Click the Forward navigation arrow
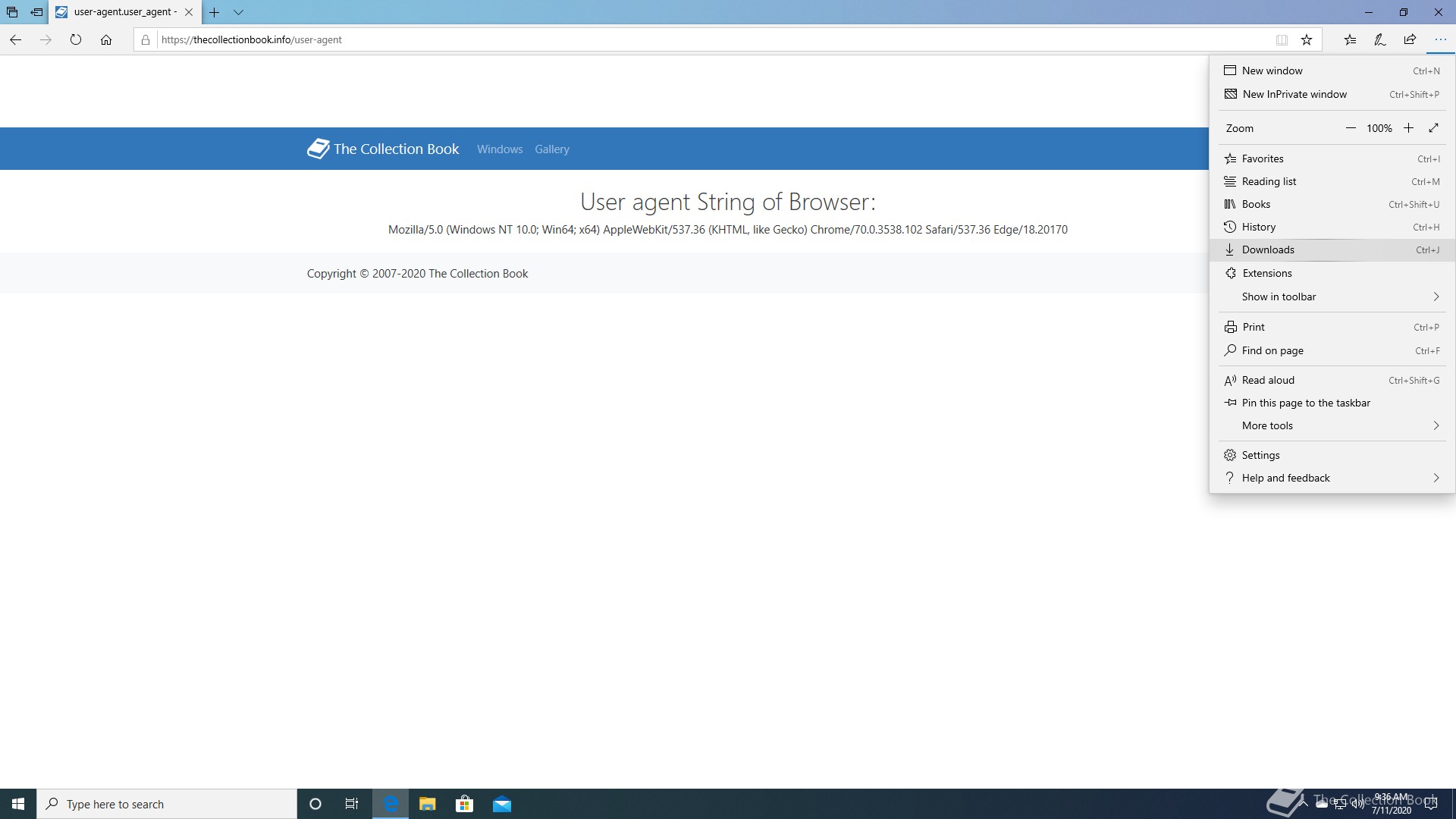This screenshot has width=1456, height=819. (x=45, y=39)
